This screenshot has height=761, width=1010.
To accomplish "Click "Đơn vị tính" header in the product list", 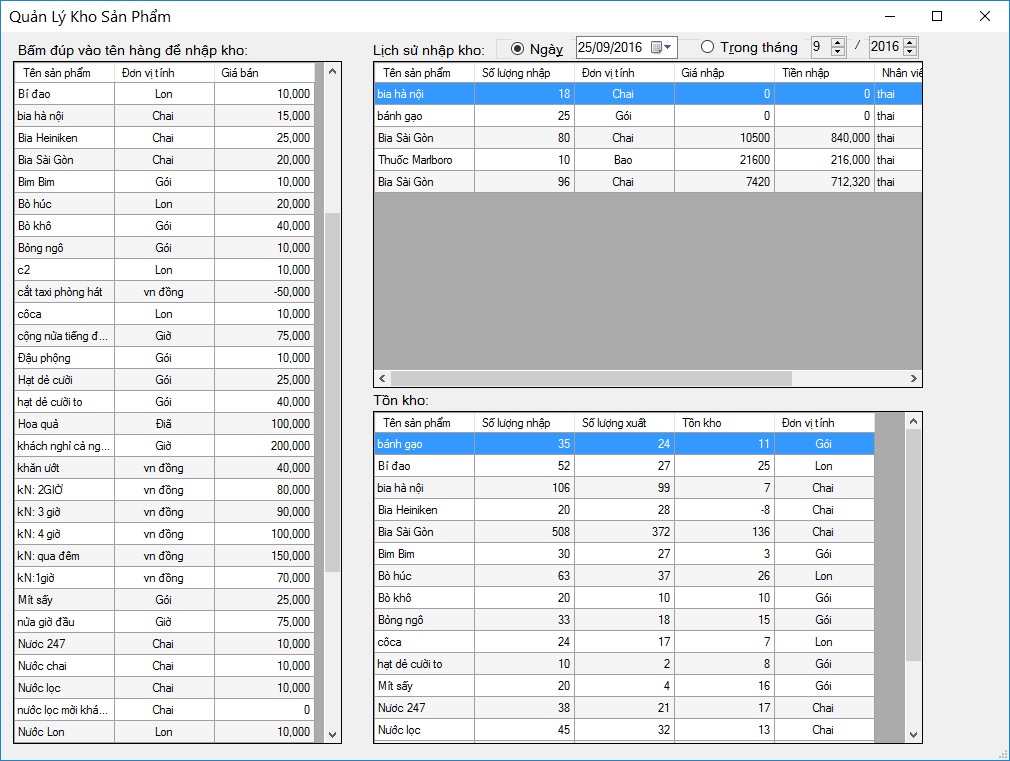I will coord(164,73).
